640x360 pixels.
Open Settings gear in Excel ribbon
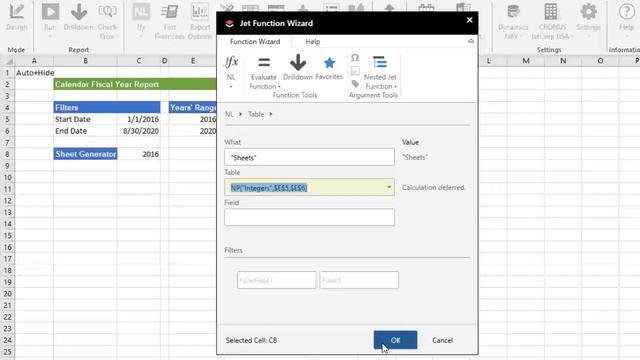coord(588,11)
